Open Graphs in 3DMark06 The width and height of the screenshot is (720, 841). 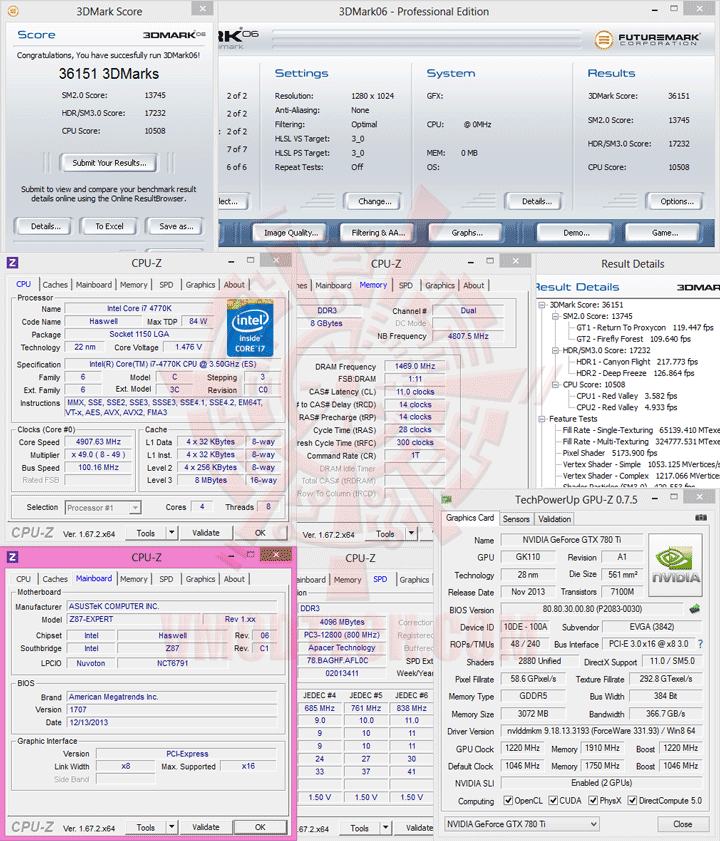point(467,233)
